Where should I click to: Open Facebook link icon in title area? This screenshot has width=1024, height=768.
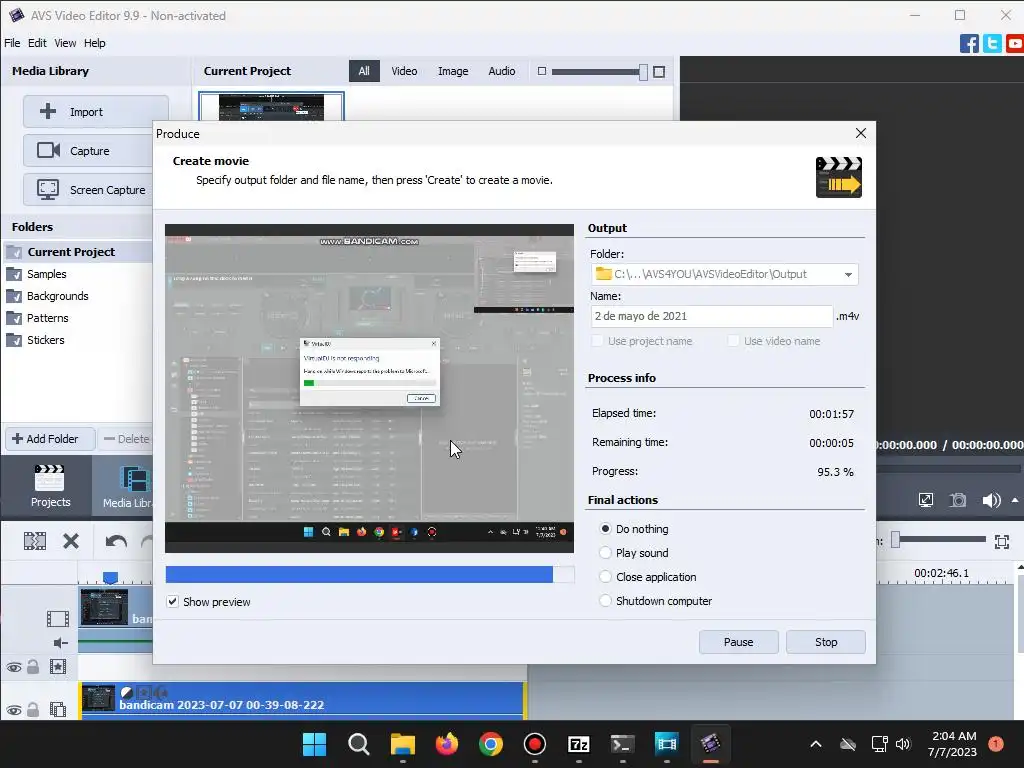click(x=969, y=44)
